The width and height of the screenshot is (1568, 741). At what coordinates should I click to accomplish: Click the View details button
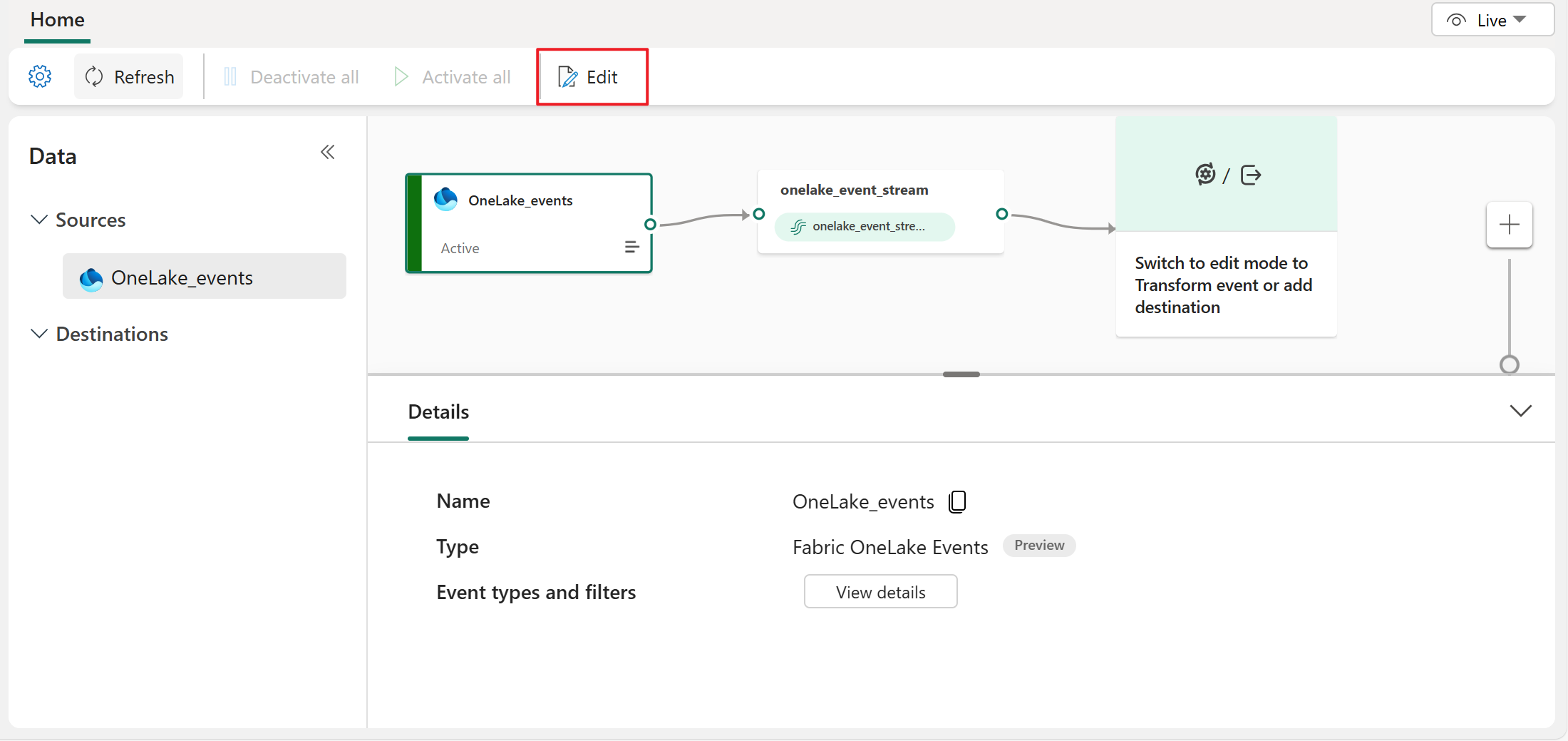[x=880, y=592]
